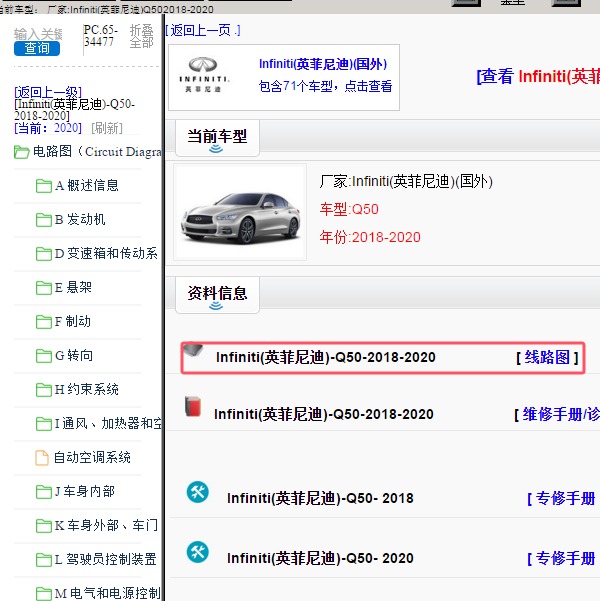Click the 当前：2020 year link
Screen dimensions: 600x601
[x=48, y=128]
